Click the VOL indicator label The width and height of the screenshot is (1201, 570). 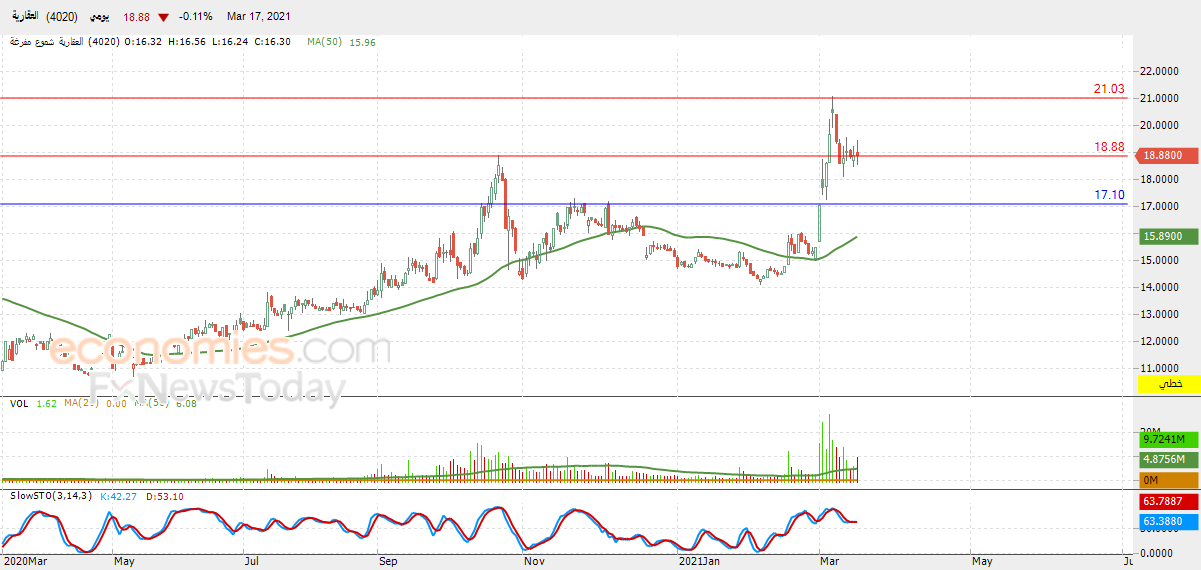[18, 403]
